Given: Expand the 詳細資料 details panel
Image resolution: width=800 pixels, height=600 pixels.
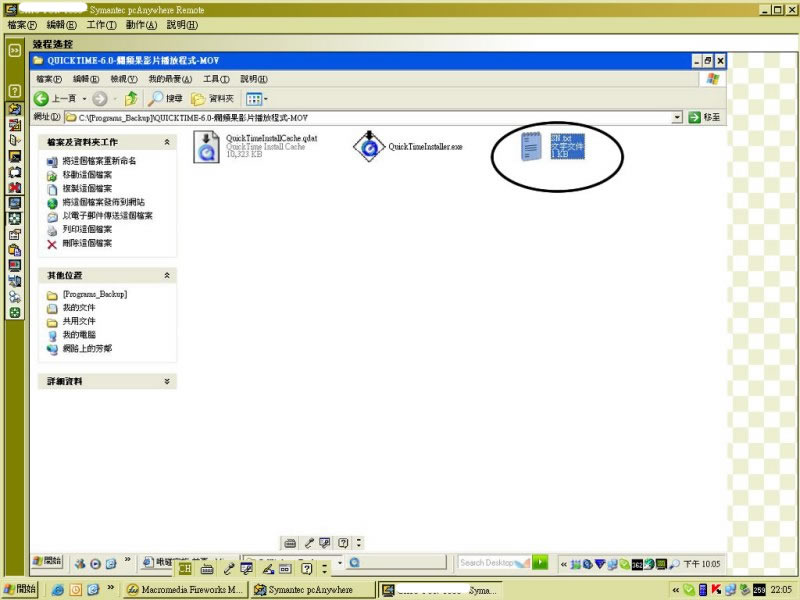Looking at the screenshot, I should pos(167,381).
